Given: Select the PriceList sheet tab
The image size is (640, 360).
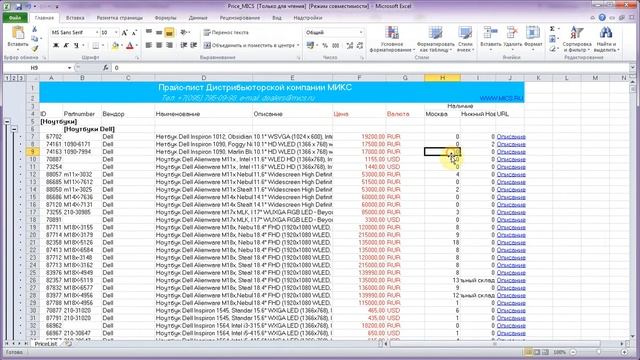Looking at the screenshot, I should pos(45,344).
